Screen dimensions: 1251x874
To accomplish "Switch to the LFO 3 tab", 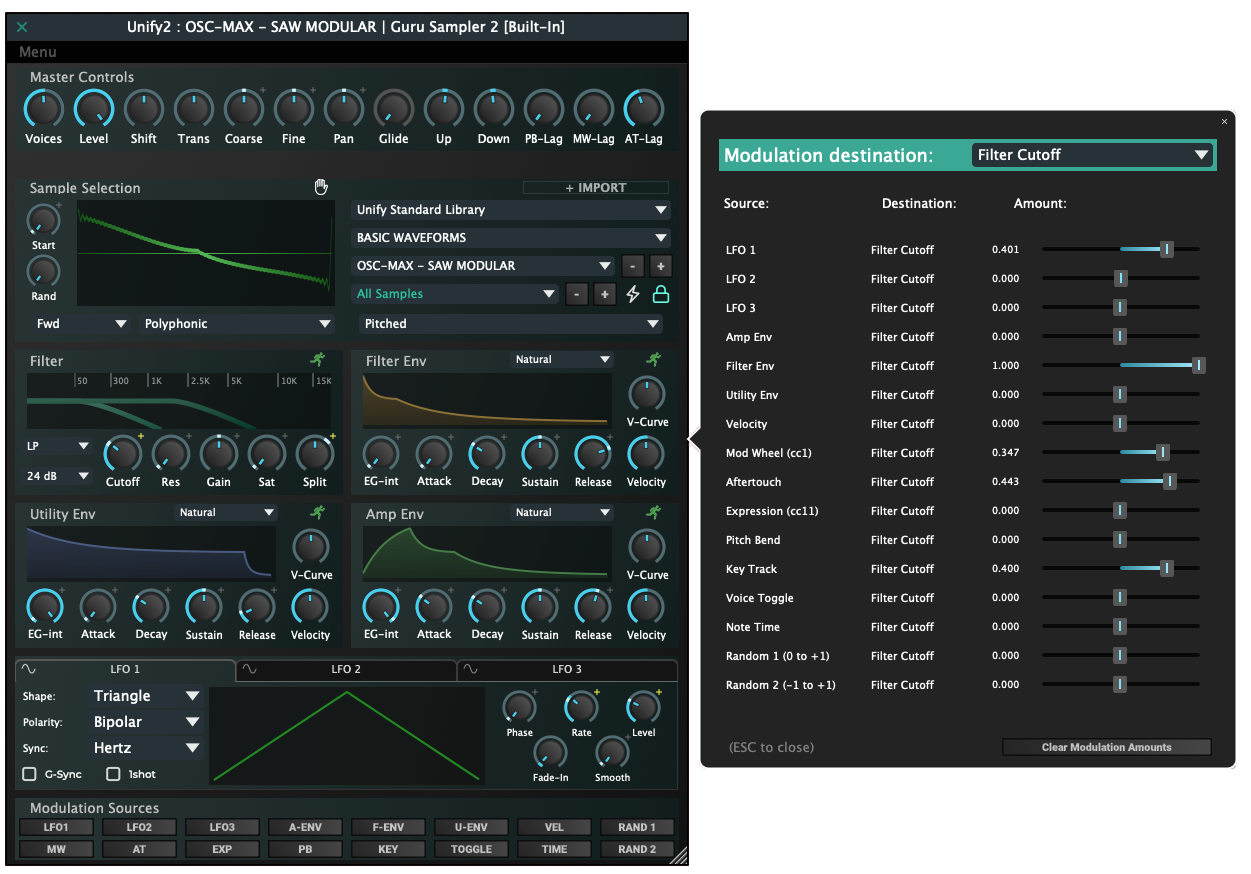I will point(567,669).
